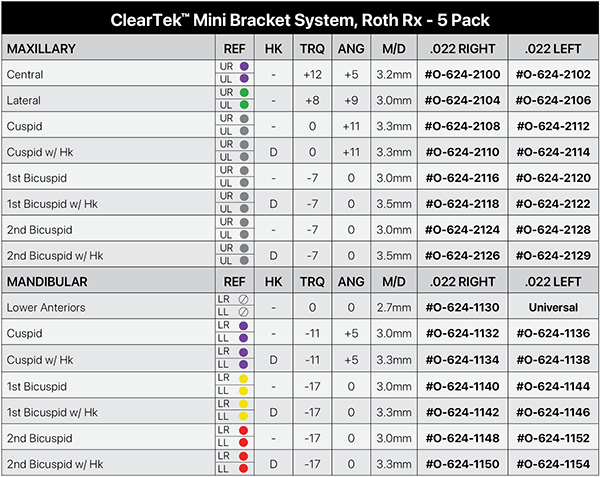The image size is (600, 477).
Task: Select part number #O-624-1130
Action: (x=462, y=308)
